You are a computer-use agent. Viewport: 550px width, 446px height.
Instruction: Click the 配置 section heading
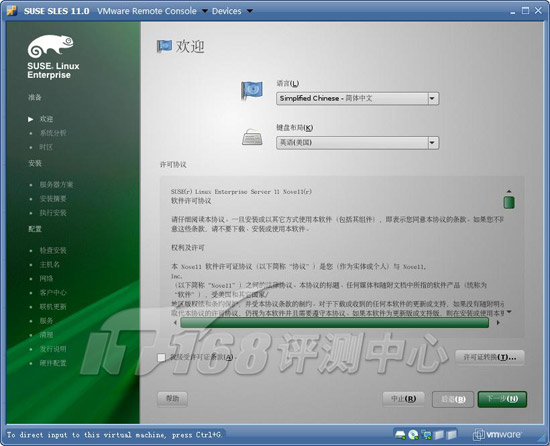click(35, 229)
